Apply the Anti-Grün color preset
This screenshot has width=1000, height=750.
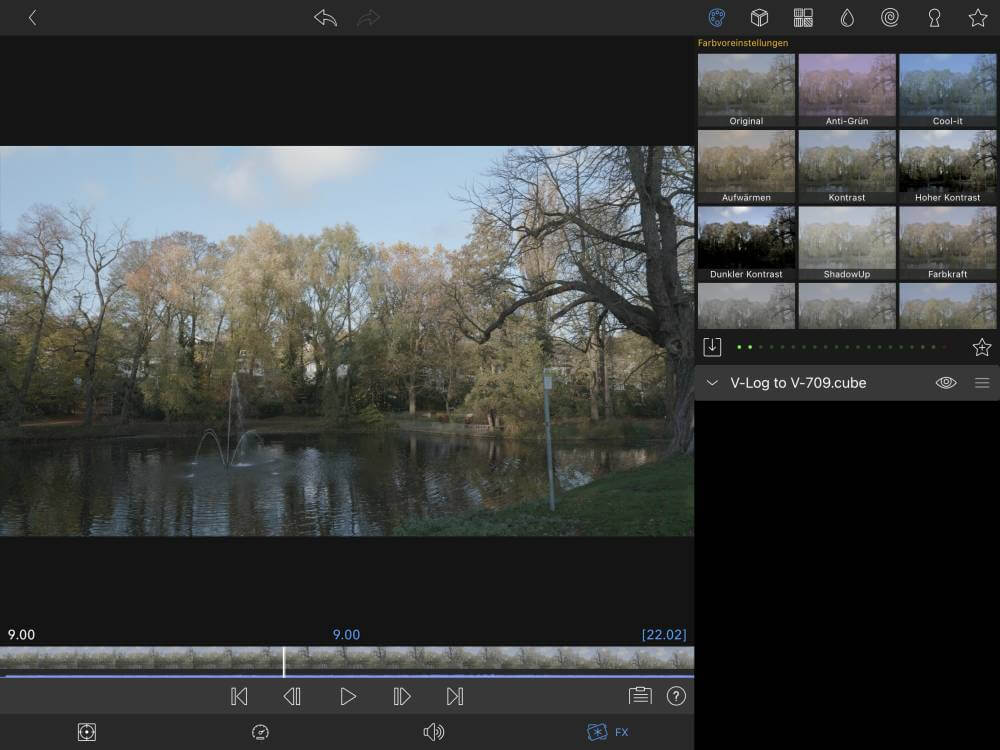click(847, 90)
